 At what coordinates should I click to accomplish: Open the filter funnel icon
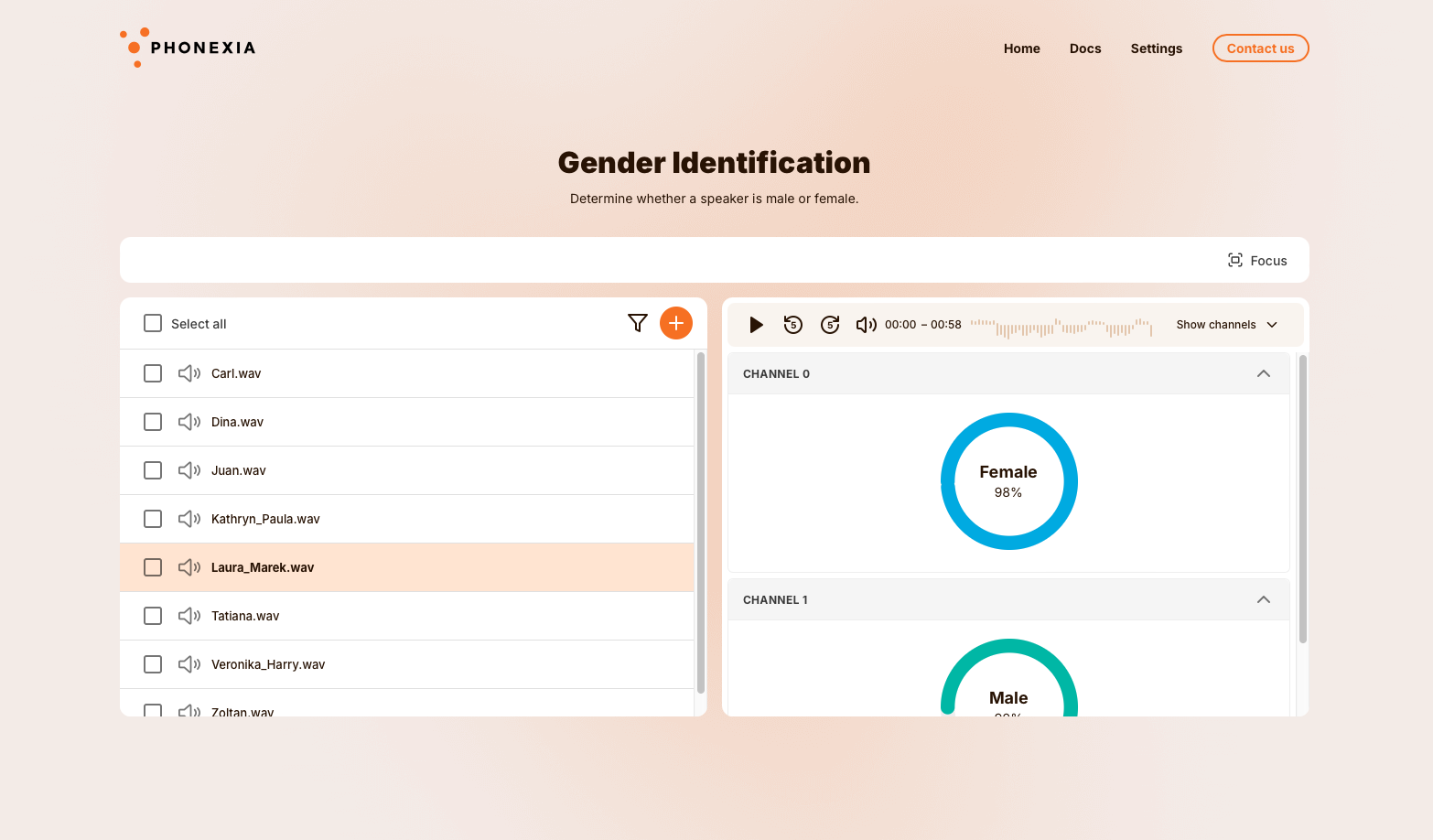(638, 323)
